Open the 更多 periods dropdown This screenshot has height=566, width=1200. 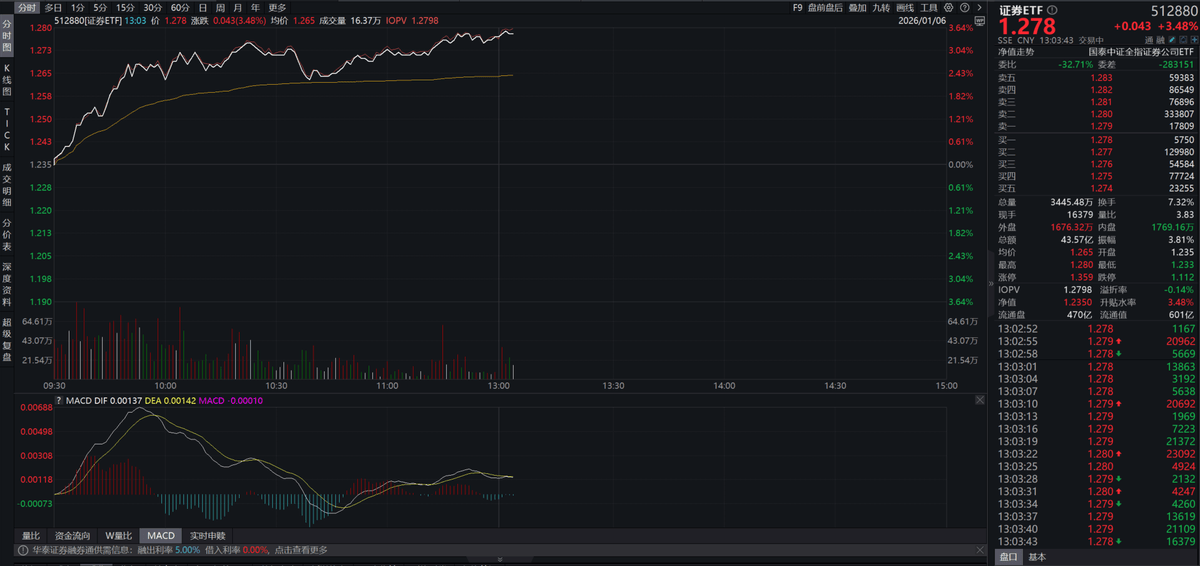[277, 7]
